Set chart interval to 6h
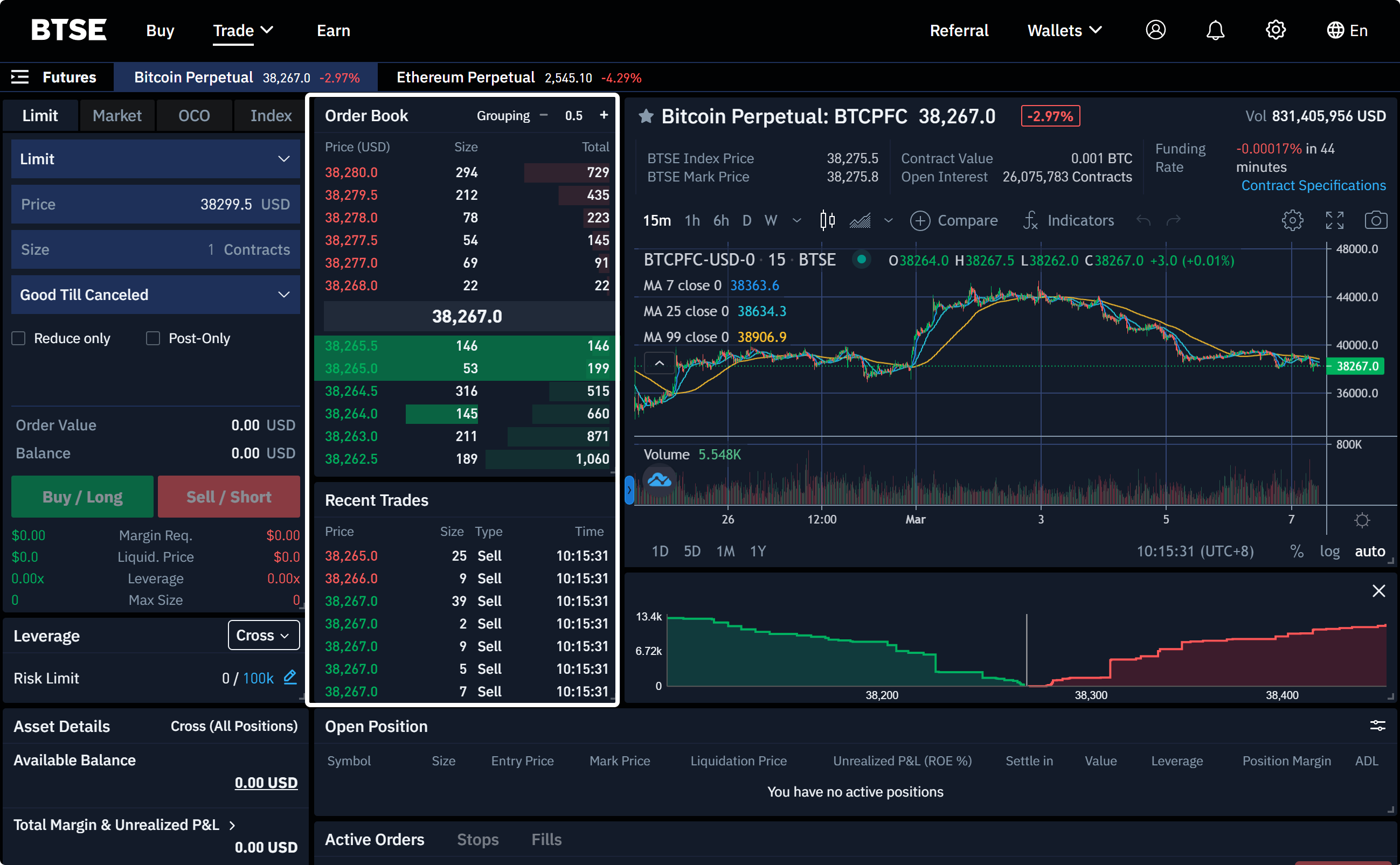This screenshot has height=865, width=1400. (720, 220)
